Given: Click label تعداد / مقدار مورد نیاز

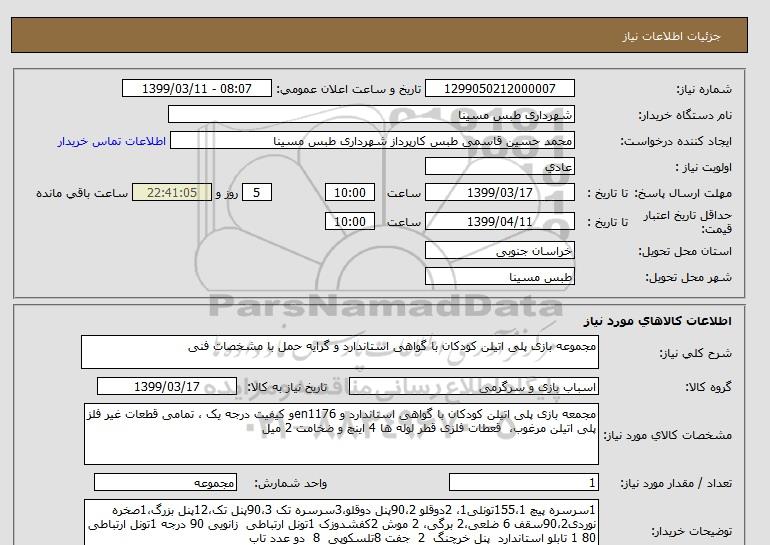Looking at the screenshot, I should click(676, 484).
